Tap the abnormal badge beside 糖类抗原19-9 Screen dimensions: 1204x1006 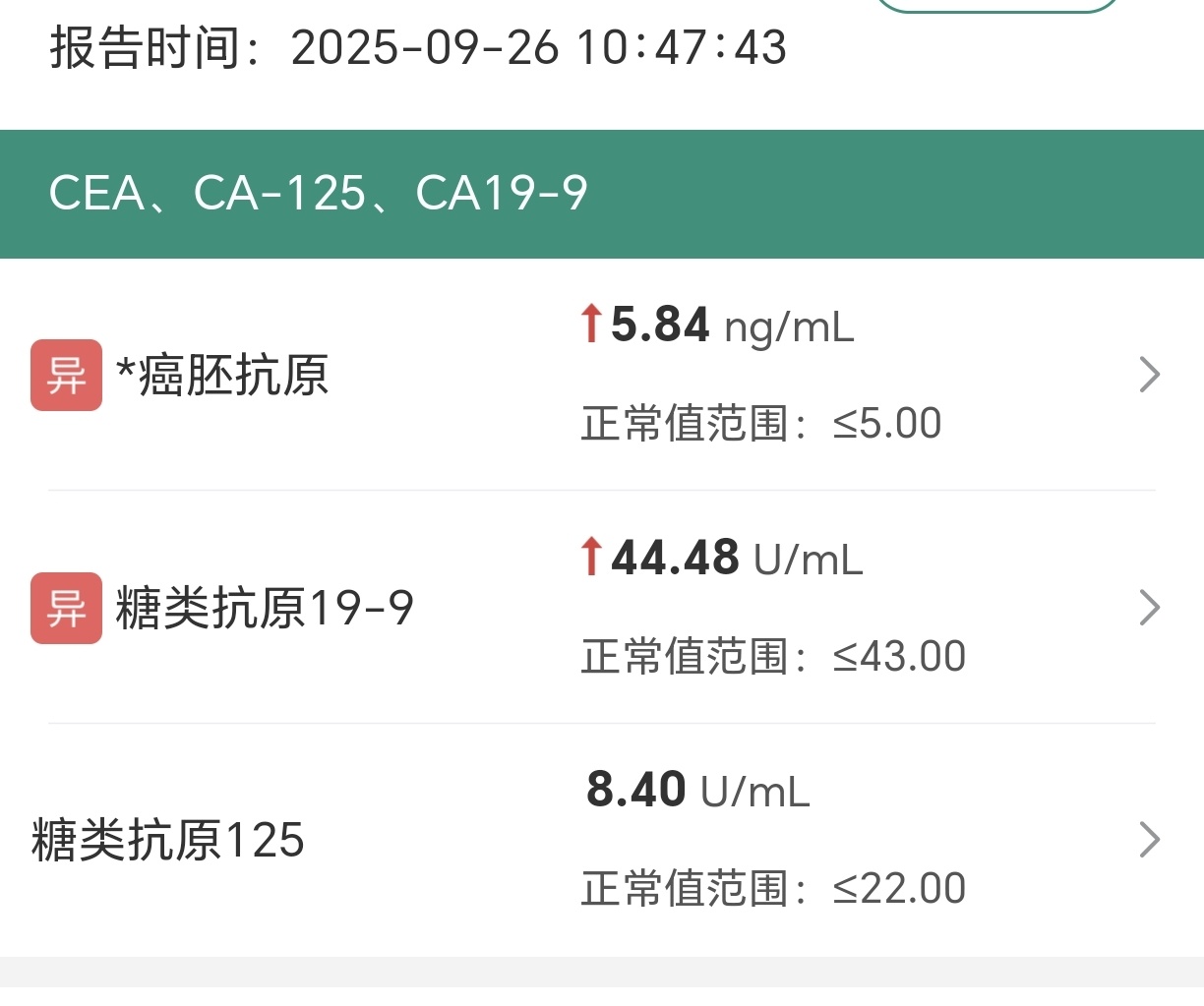coord(66,608)
